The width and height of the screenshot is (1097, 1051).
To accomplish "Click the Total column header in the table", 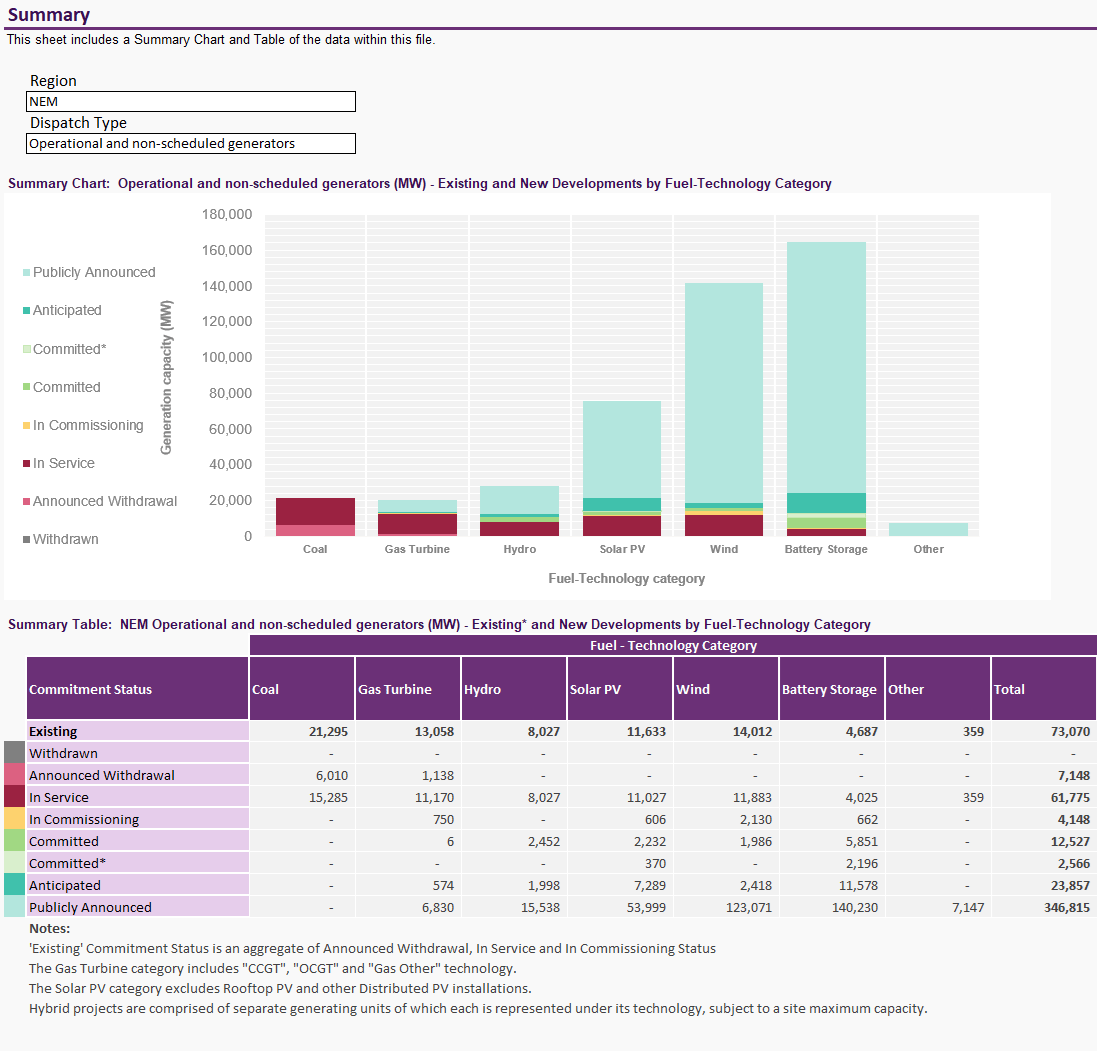I will point(1042,689).
